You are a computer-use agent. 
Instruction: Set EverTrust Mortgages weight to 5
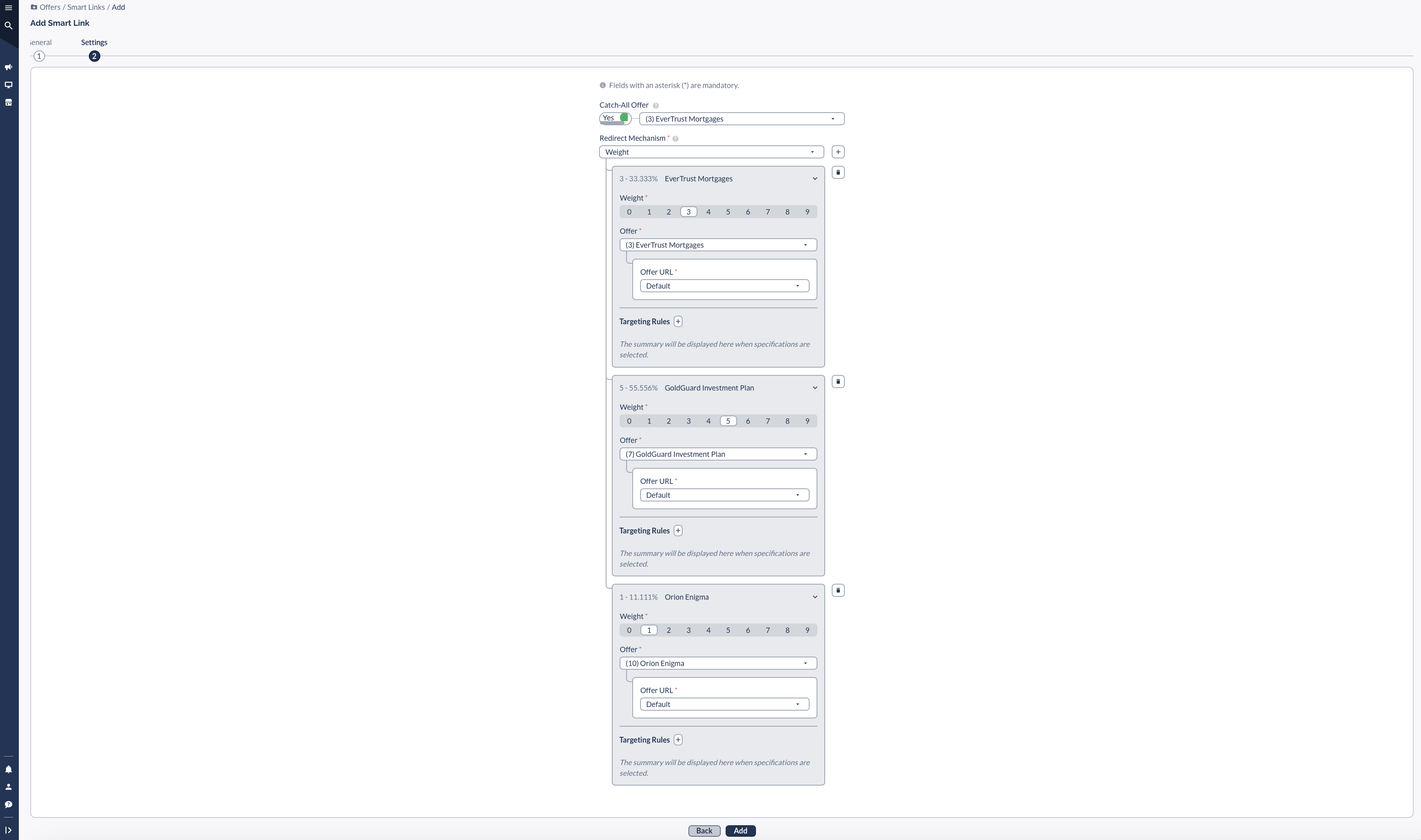pos(728,212)
